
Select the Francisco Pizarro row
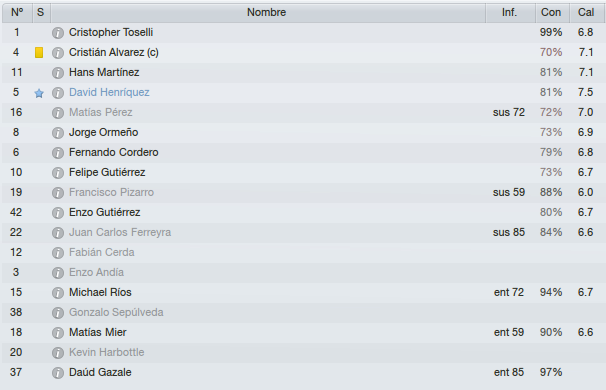coord(303,192)
